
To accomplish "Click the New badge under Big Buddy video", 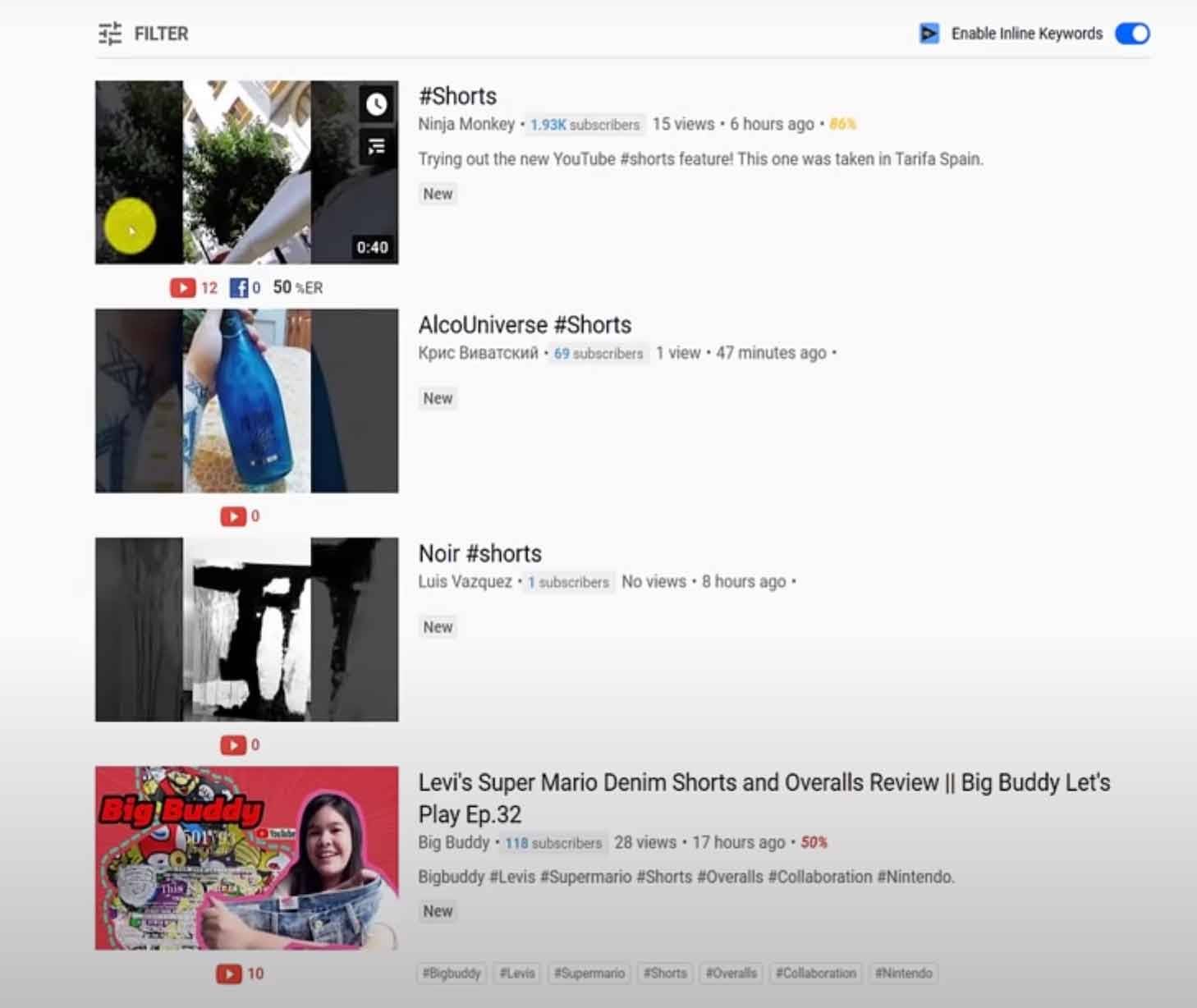I will [438, 911].
